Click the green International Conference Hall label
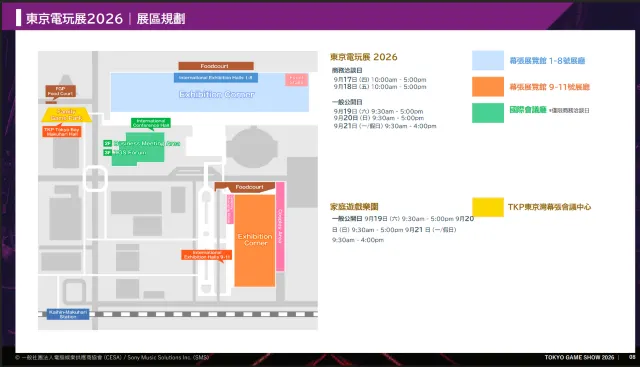This screenshot has width=640, height=367. pos(151,123)
